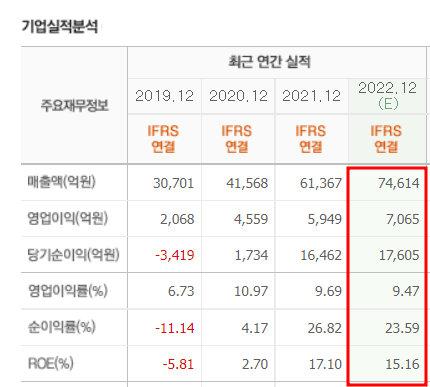Click operating margin value 9.69

328,292
